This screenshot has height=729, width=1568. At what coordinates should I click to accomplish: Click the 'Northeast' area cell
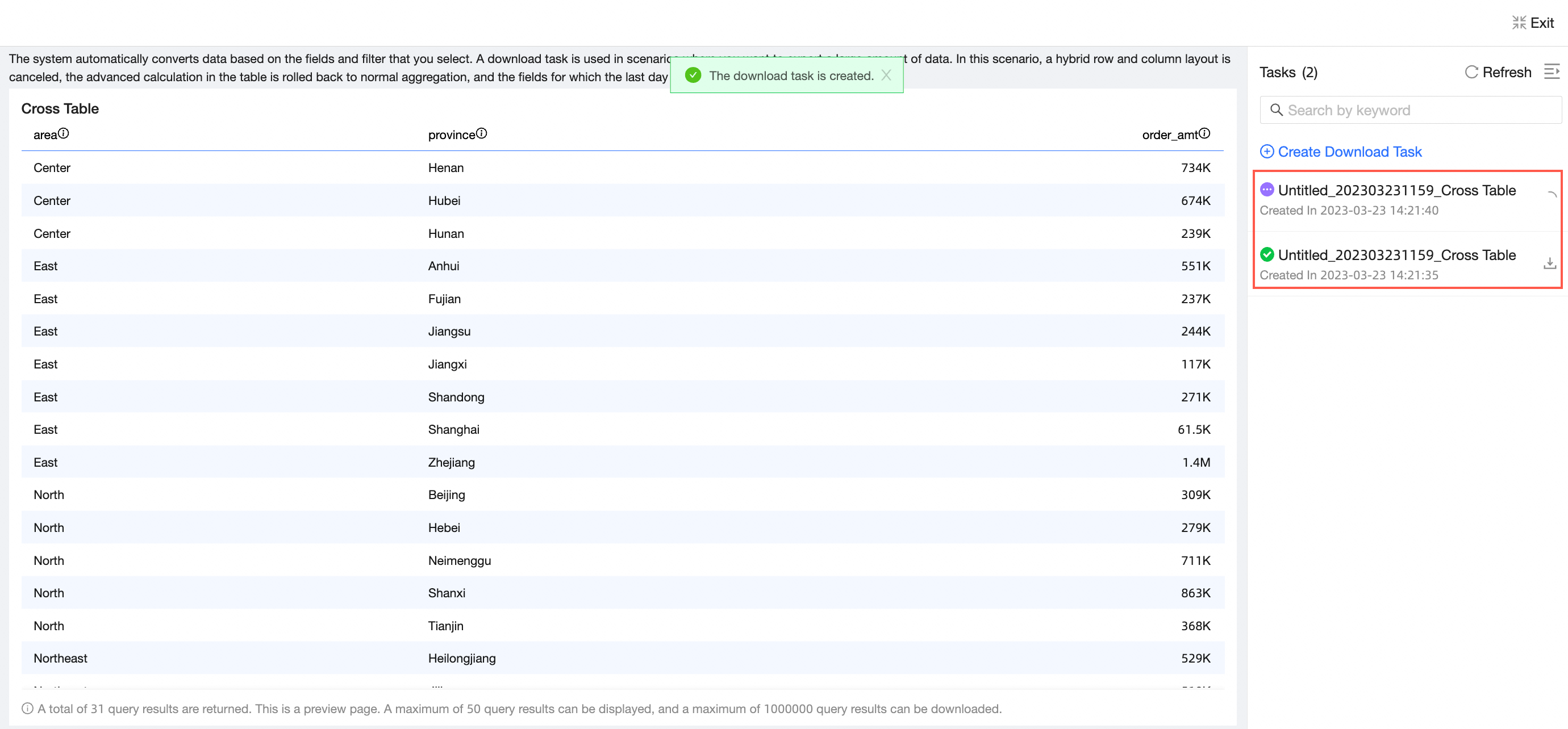coord(60,658)
